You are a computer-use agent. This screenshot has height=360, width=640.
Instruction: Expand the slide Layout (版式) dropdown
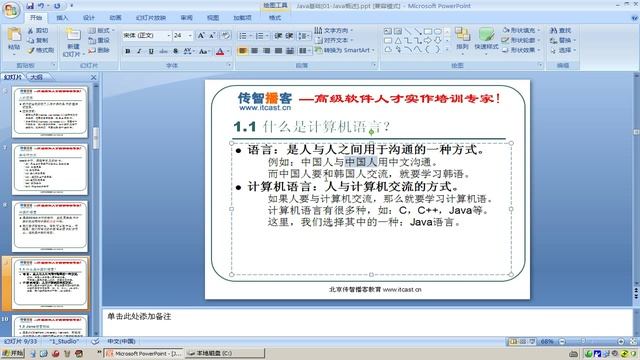tap(101, 31)
